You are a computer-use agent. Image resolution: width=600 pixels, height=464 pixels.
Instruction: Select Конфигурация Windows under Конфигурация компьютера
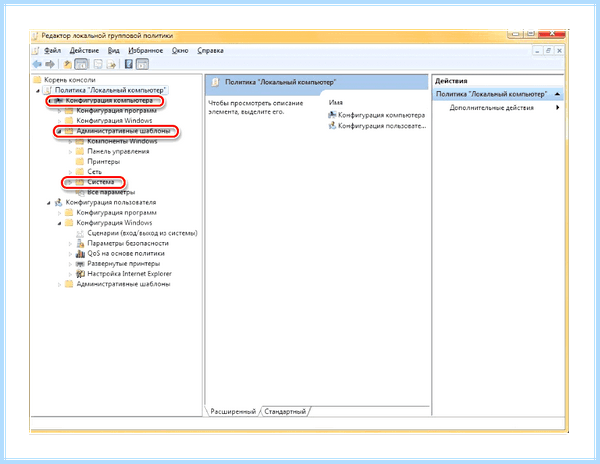point(114,121)
